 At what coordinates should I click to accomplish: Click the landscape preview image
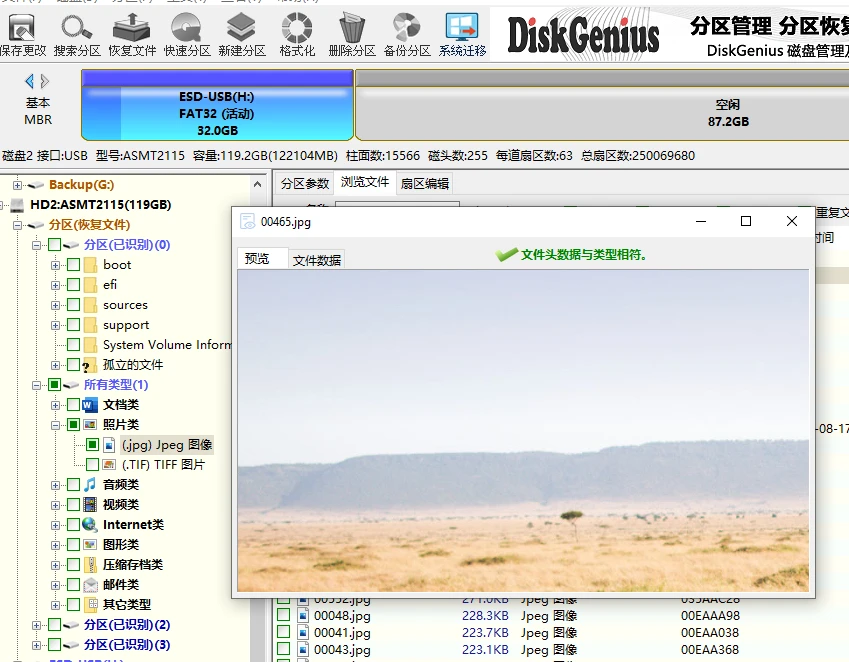coord(523,430)
